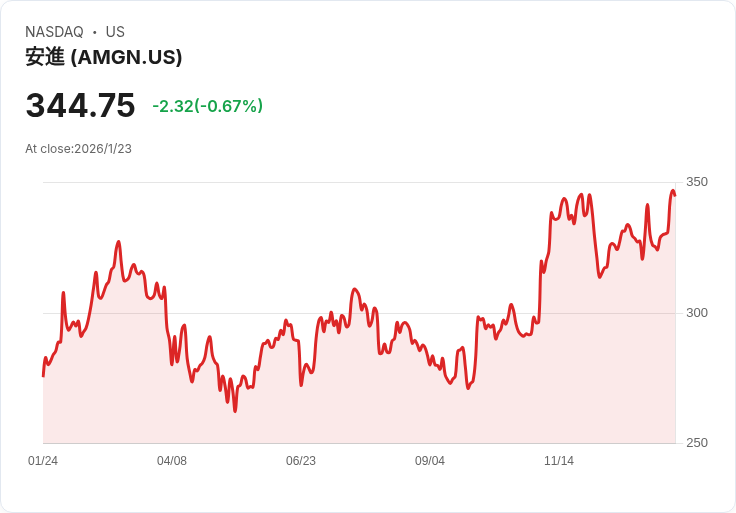This screenshot has width=736, height=513.
Task: Click the -2.32(-0.67%) change value
Action: click(x=207, y=106)
